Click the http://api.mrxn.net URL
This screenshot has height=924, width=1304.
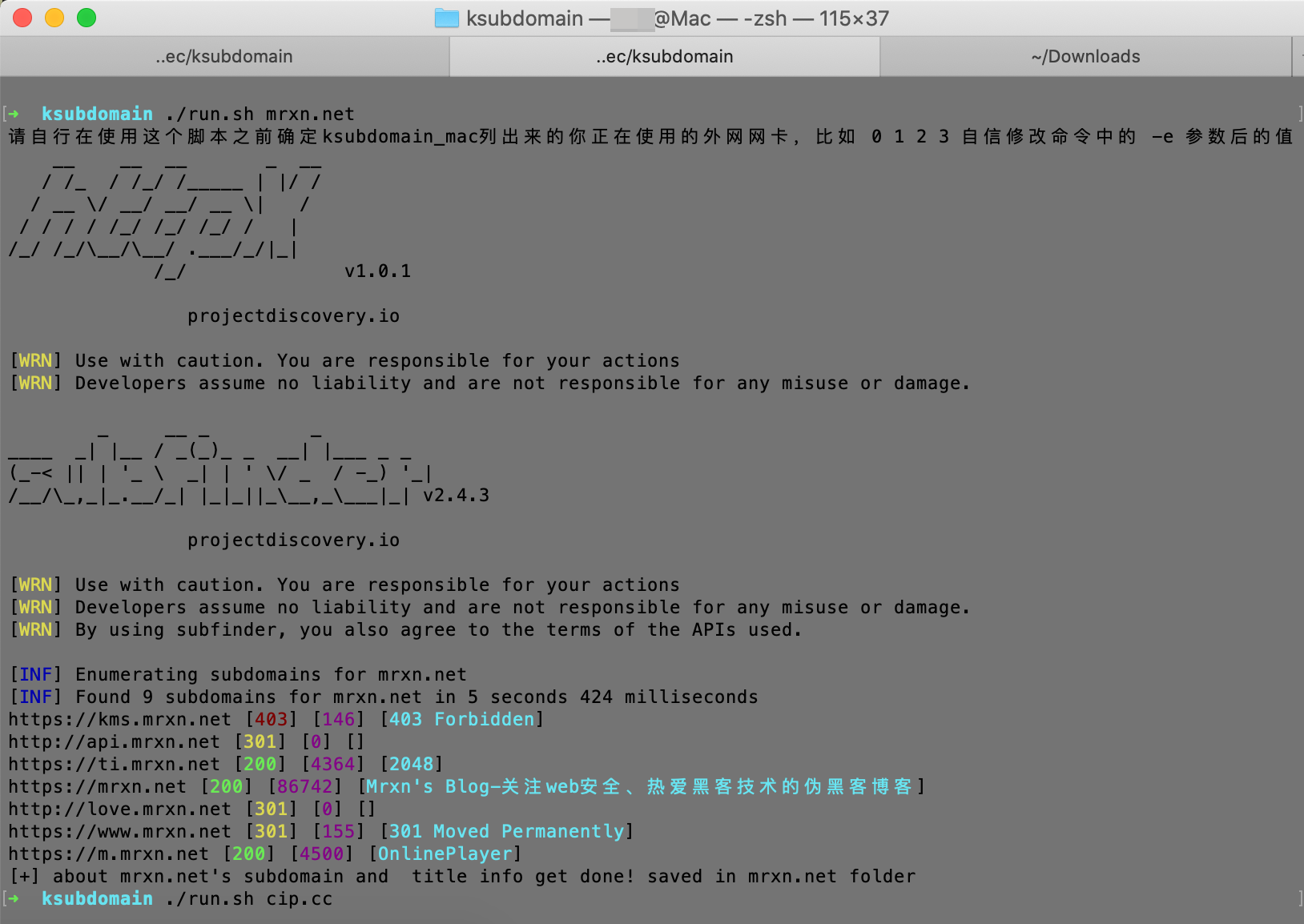pos(115,742)
